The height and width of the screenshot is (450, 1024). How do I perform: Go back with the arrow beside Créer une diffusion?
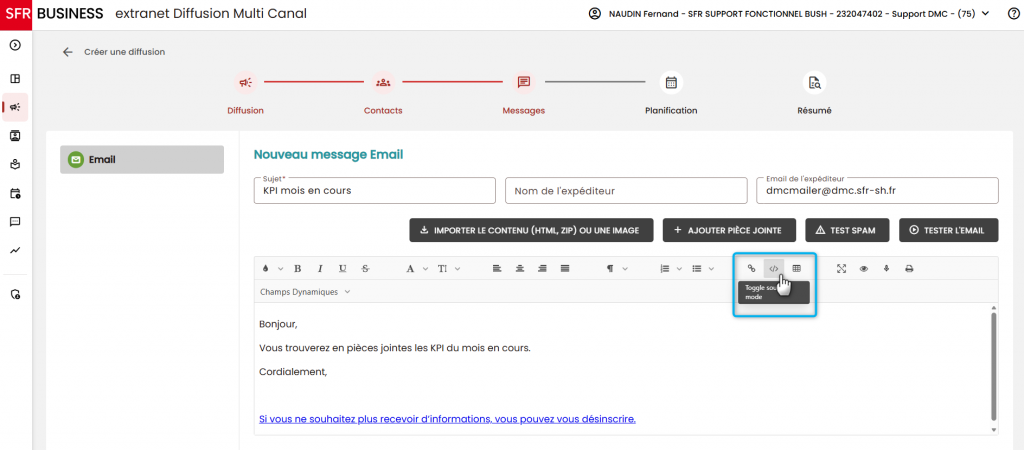67,52
